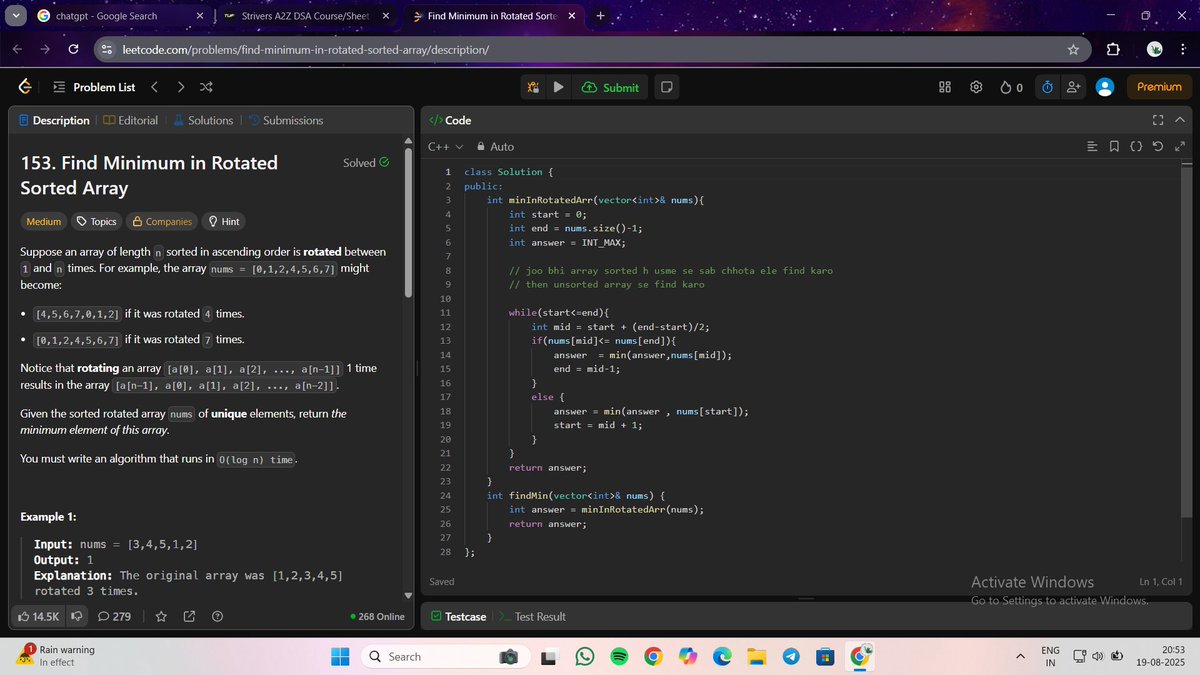Click line 11 while loop code
Screen dimensions: 1200x675
559,313
